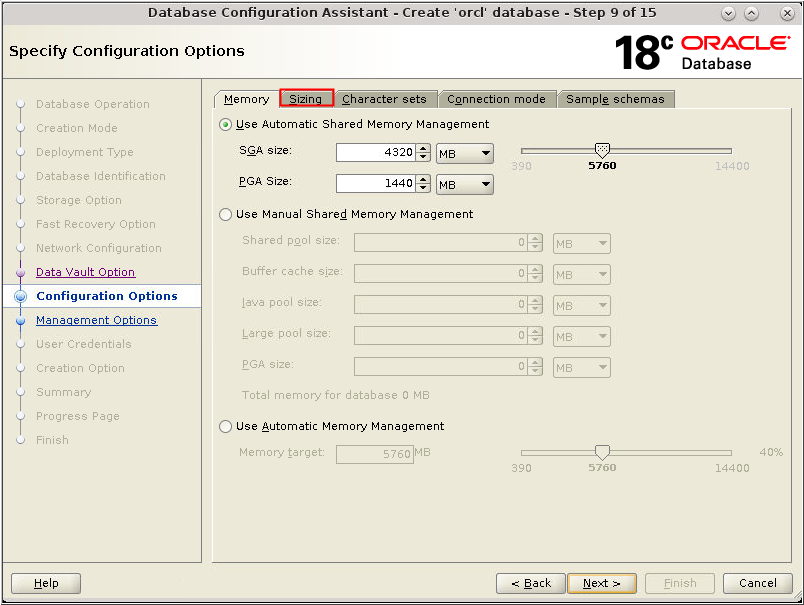Click Total memory for database text
Image resolution: width=804 pixels, height=605 pixels.
[335, 395]
